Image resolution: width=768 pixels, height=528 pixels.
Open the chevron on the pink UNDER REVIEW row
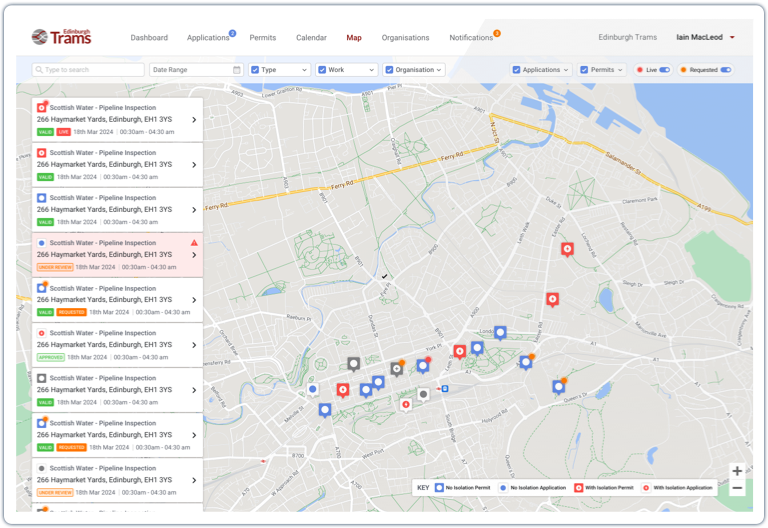click(194, 255)
